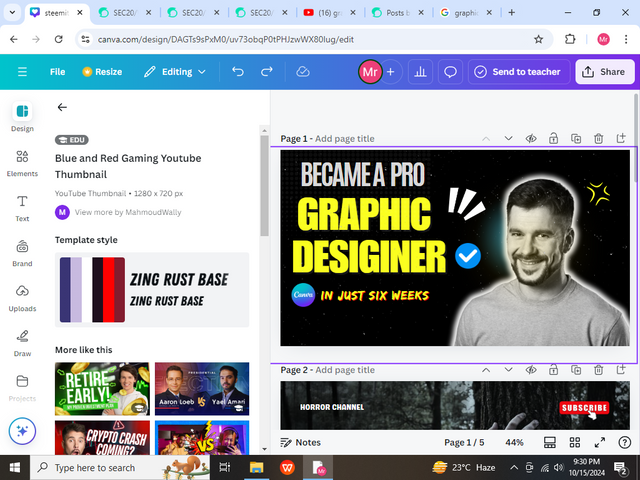Duplicate Page 2
Viewport: 640px width, 480px height.
pos(576,370)
